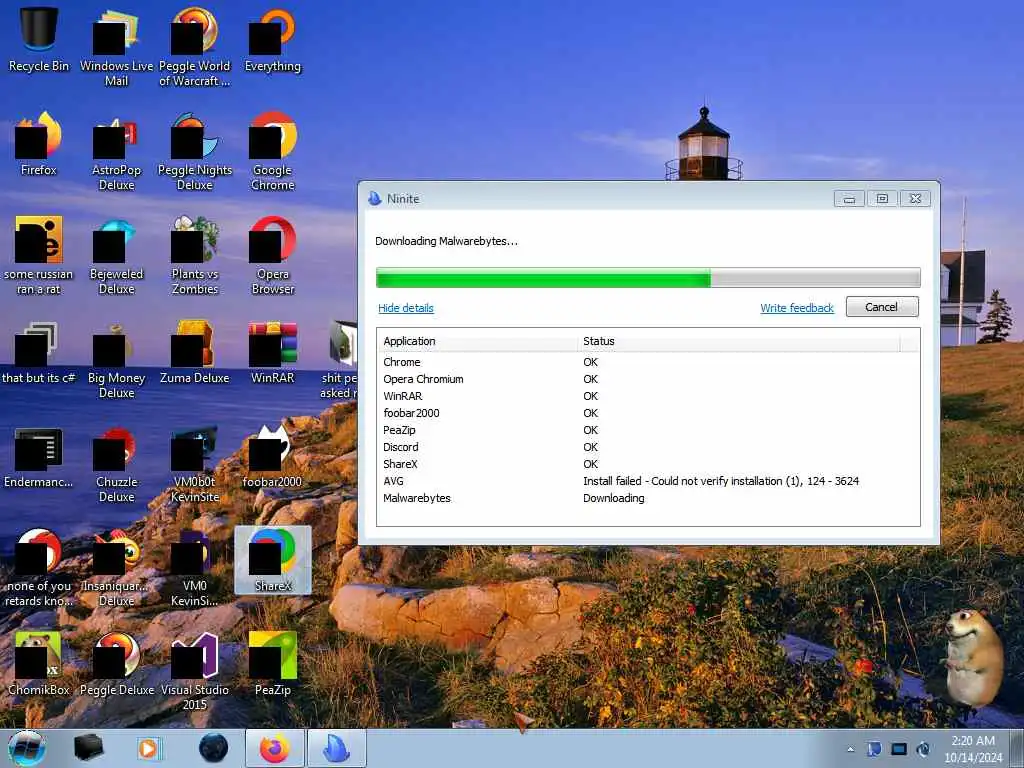Click the Ninite download progress bar

648,278
